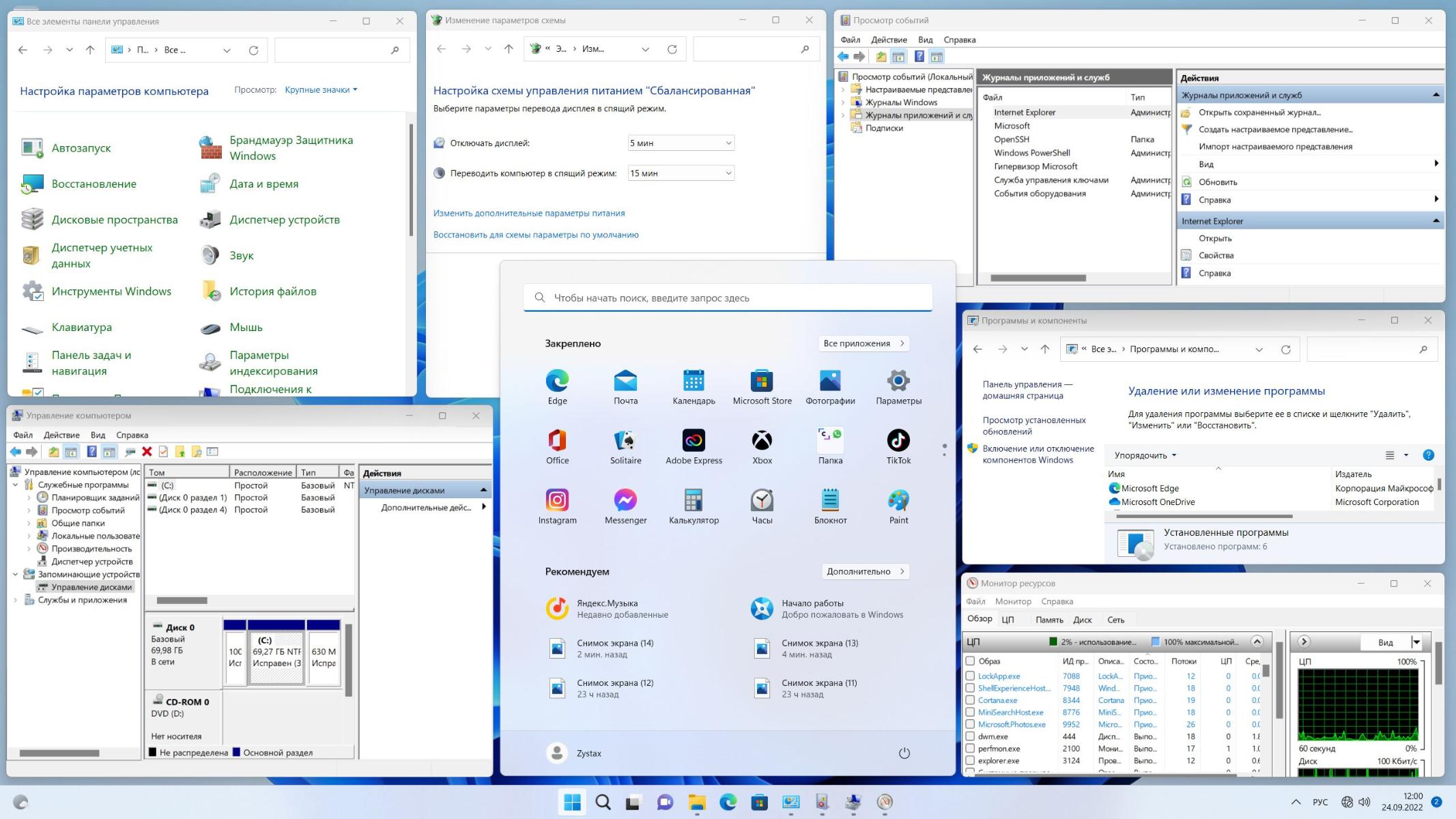Check the LockApp.exe process checkbox
This screenshot has width=1456, height=819.
970,676
